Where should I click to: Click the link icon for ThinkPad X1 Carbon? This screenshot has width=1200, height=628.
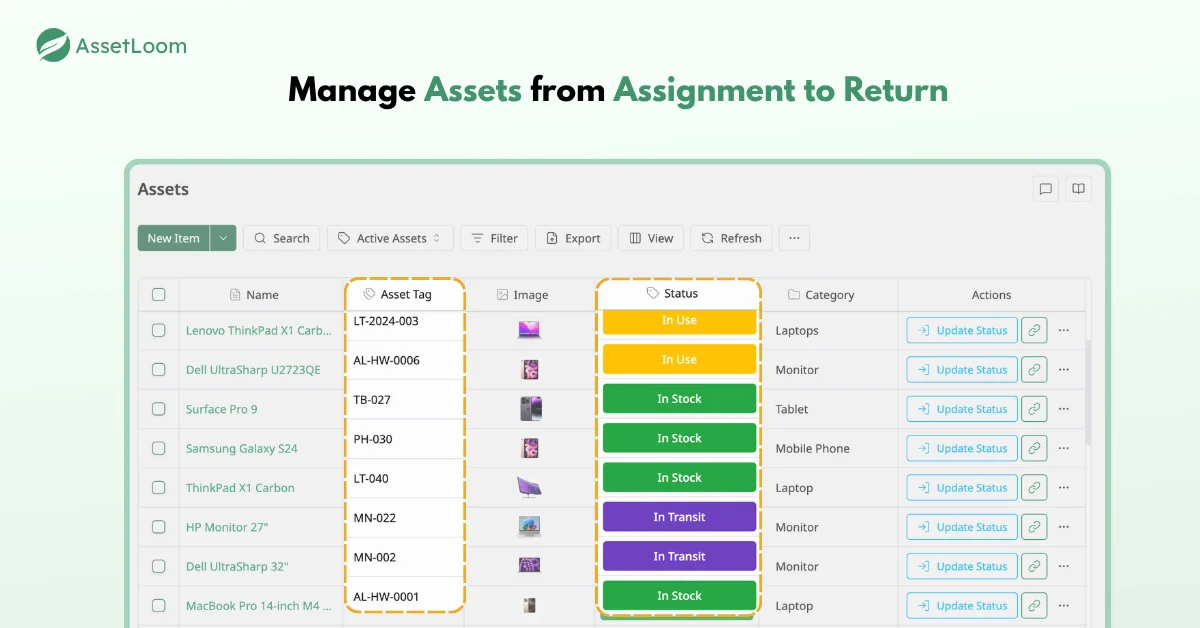pos(1034,488)
